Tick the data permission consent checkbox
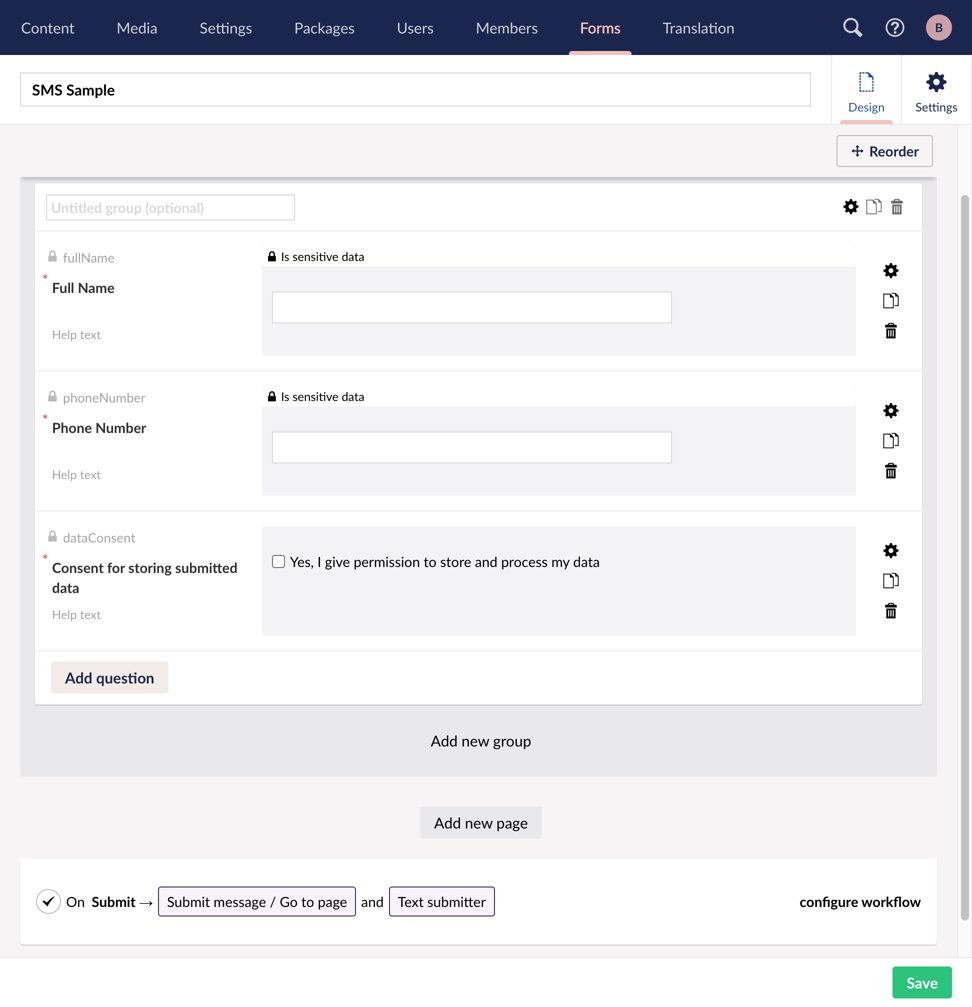 pyautogui.click(x=279, y=562)
